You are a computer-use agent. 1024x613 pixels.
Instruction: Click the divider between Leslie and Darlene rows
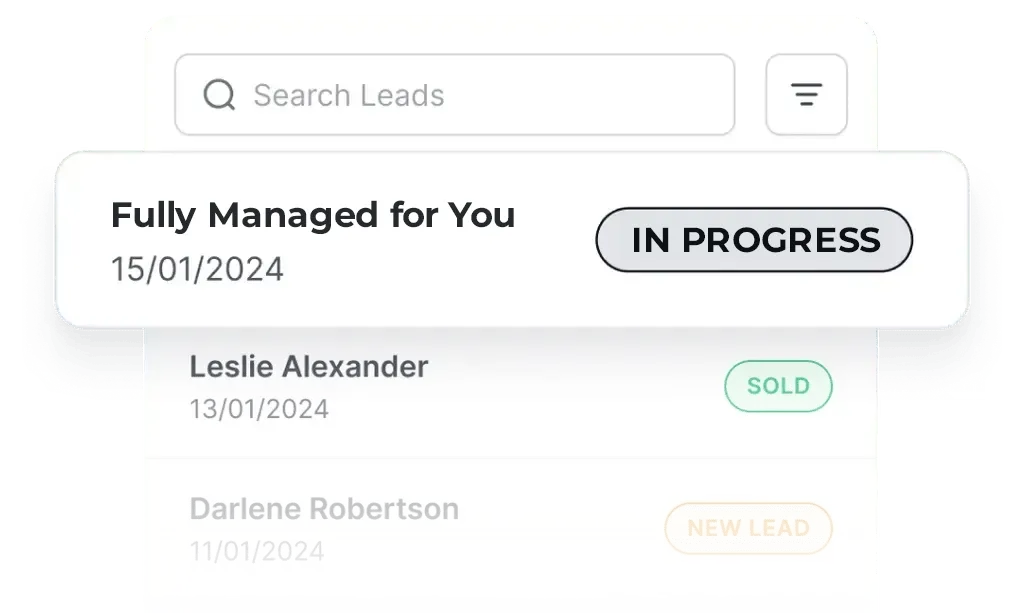coord(510,458)
